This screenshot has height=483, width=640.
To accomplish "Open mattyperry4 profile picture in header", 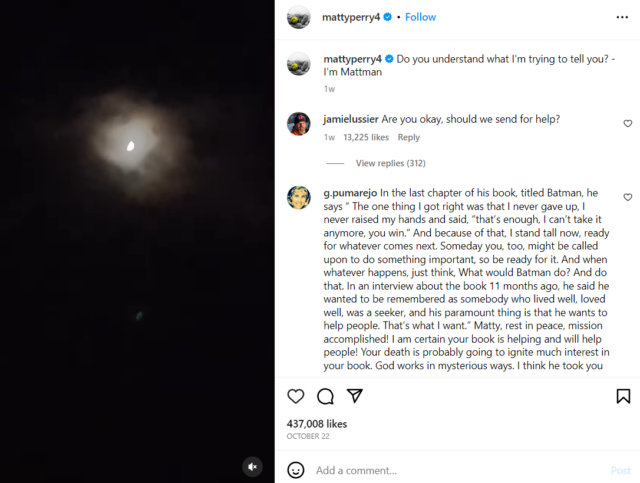I will pyautogui.click(x=298, y=17).
